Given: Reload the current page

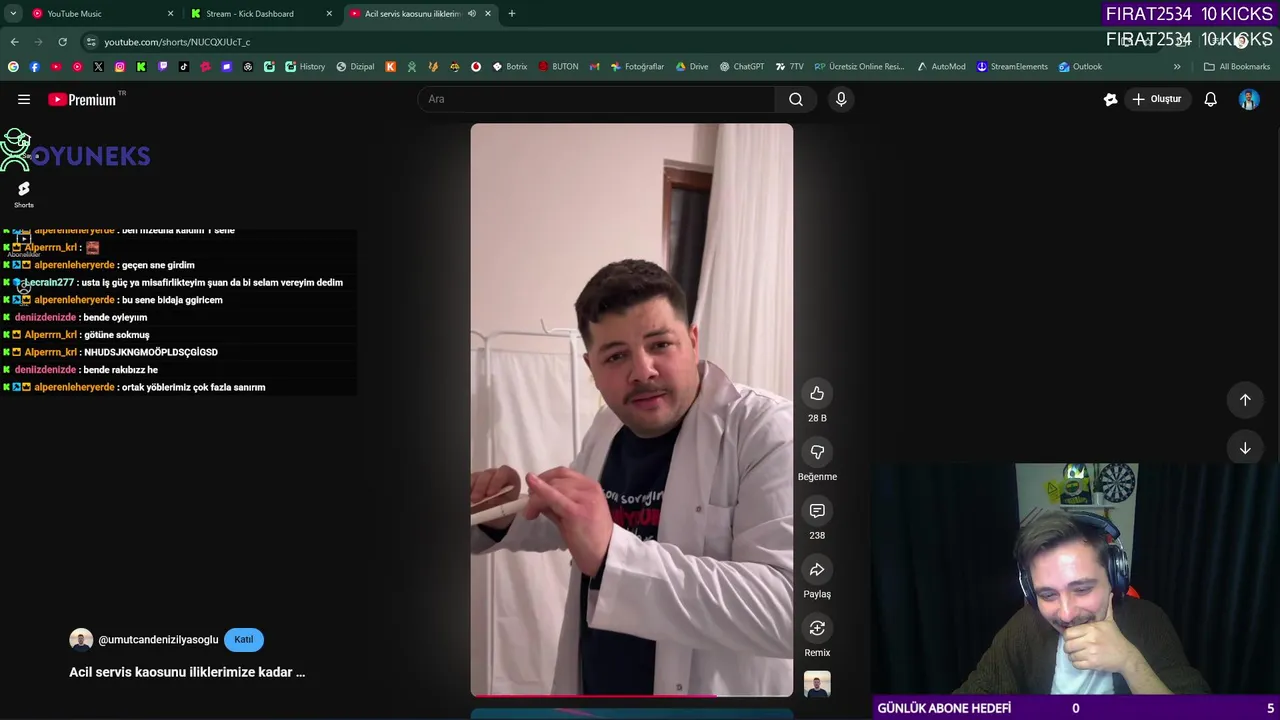Looking at the screenshot, I should (62, 42).
